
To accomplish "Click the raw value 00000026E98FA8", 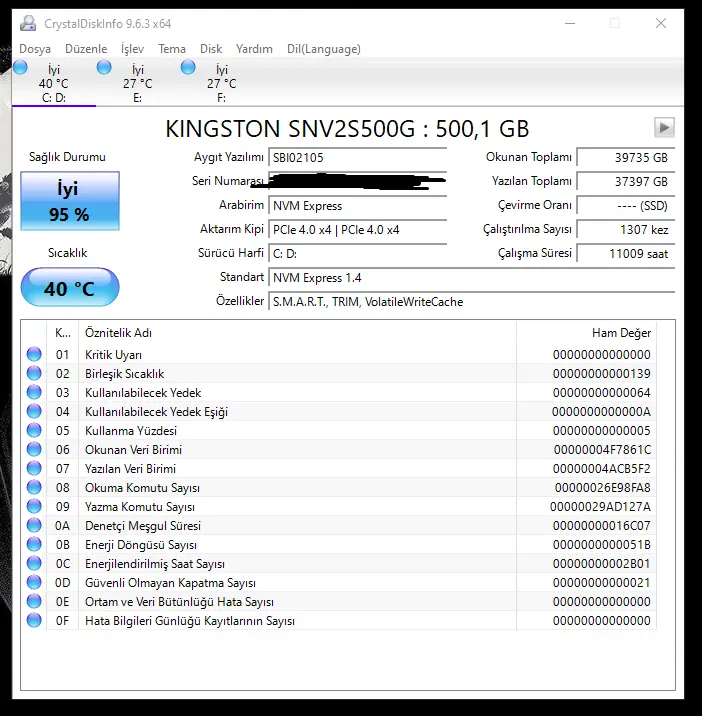I will 602,488.
